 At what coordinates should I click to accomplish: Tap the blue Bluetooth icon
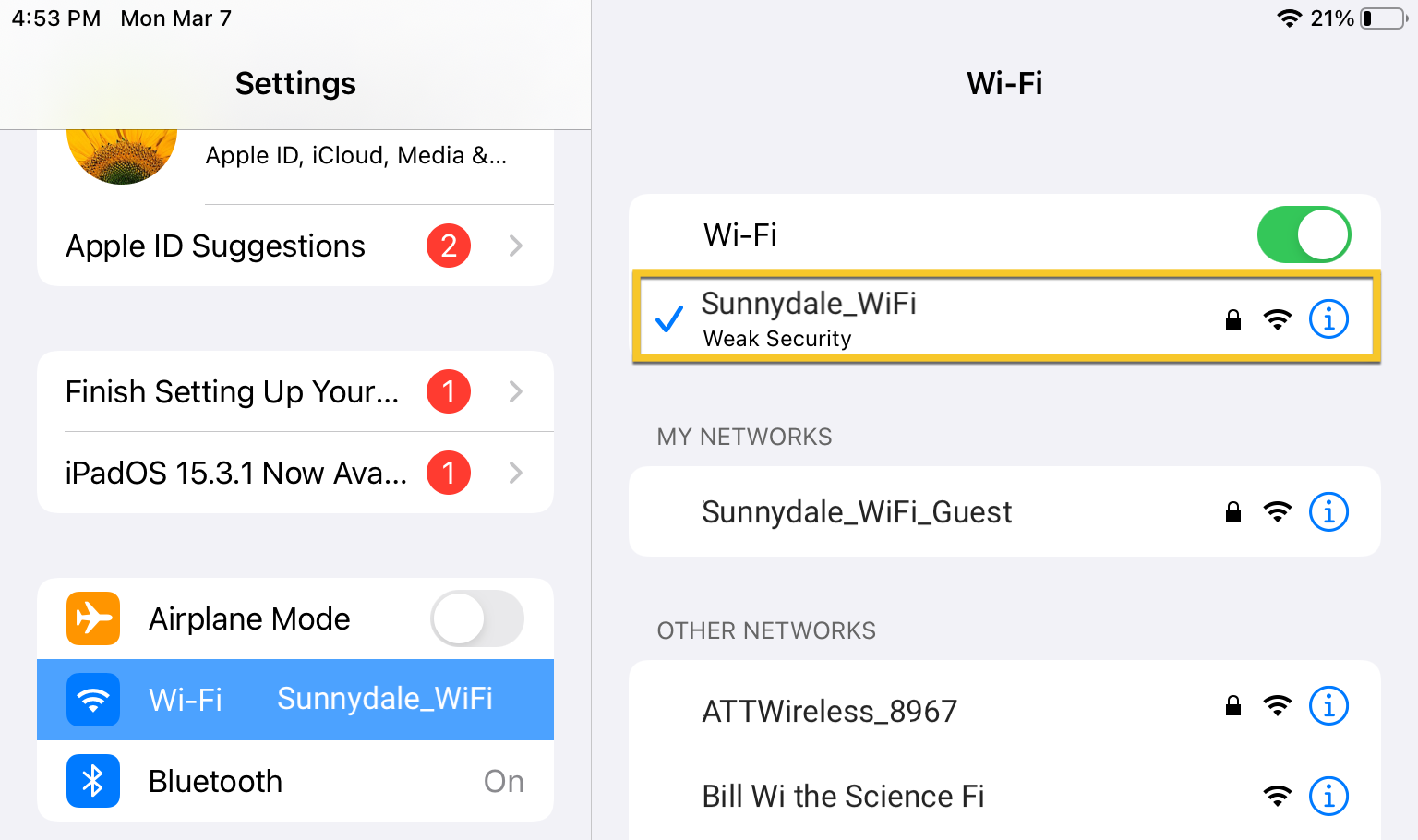(93, 781)
